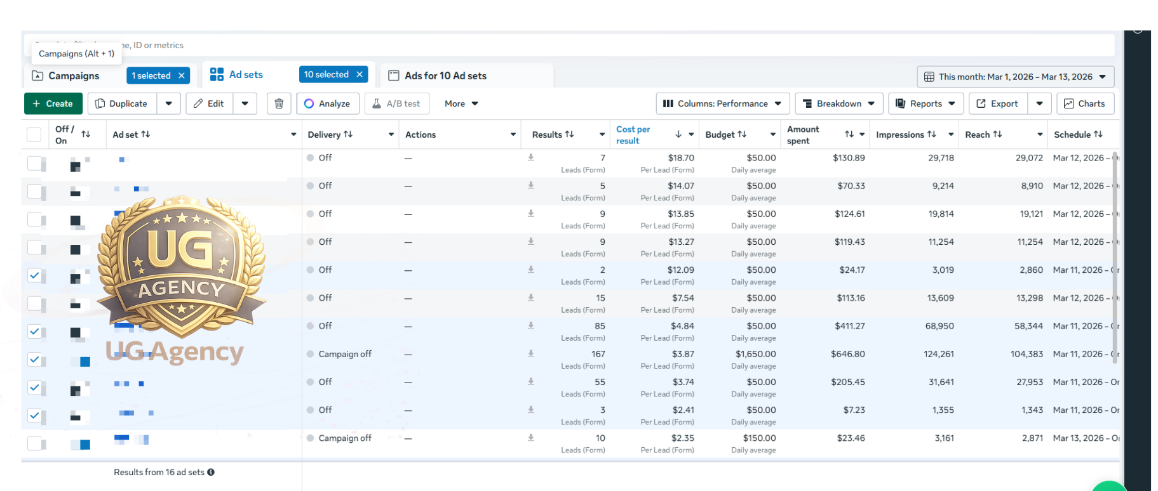This screenshot has height=491, width=1158.
Task: Sort by the Off / On column arrows
Action: [86, 134]
